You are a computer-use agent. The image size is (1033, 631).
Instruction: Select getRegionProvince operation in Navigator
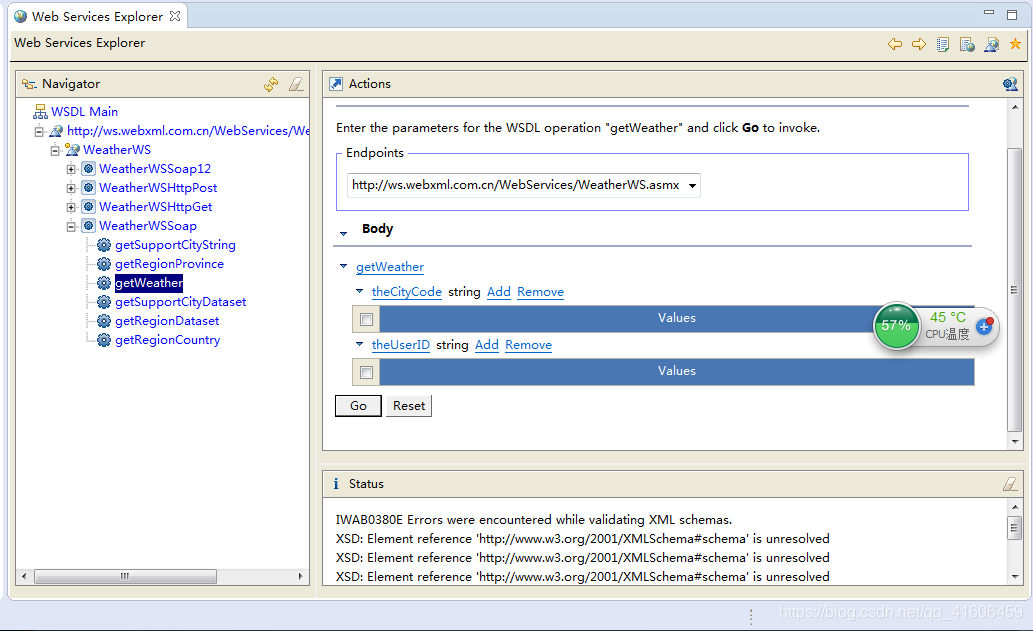(x=169, y=264)
